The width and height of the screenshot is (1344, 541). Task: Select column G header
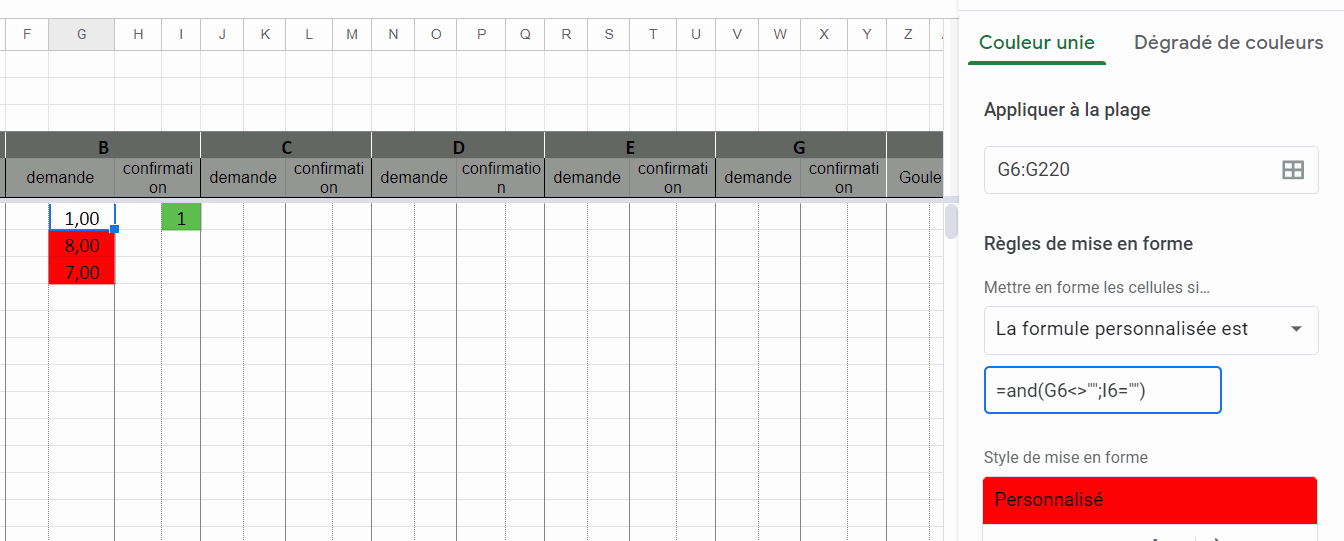pyautogui.click(x=81, y=34)
